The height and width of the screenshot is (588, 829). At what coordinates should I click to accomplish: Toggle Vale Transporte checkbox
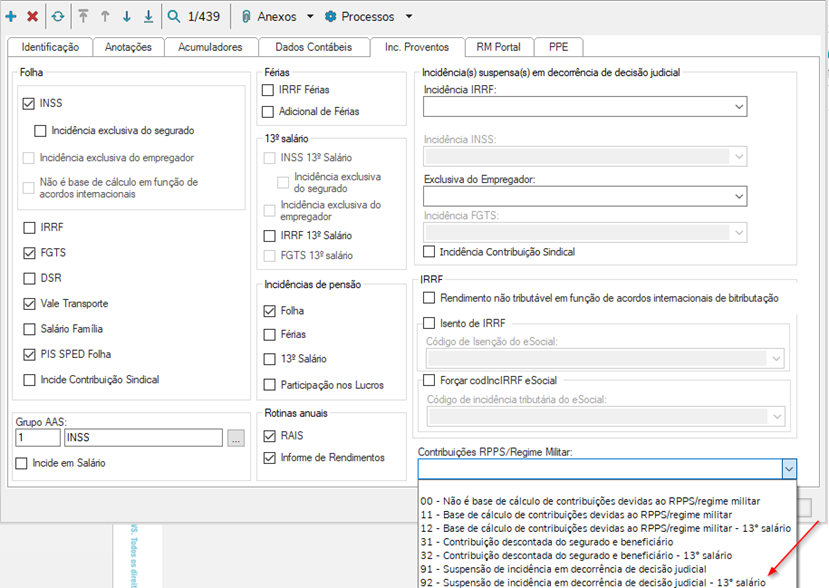[x=29, y=304]
